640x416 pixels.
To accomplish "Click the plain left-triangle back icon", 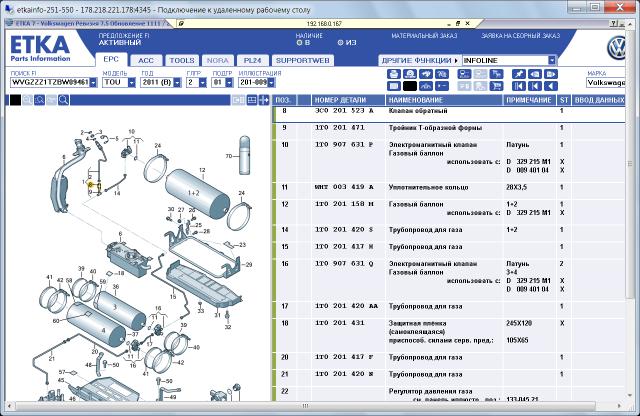I will (551, 86).
